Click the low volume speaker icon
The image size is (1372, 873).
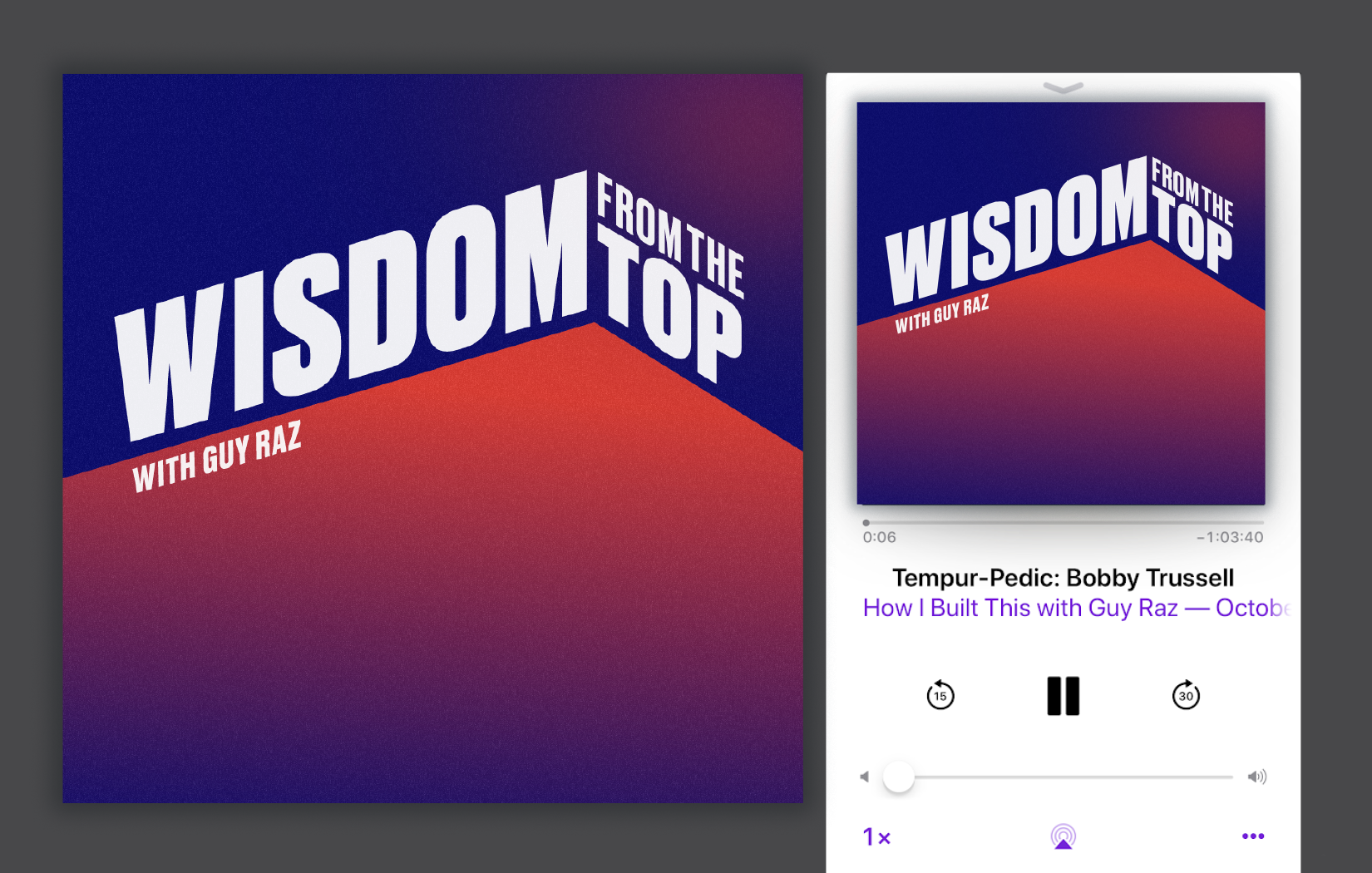(x=865, y=777)
